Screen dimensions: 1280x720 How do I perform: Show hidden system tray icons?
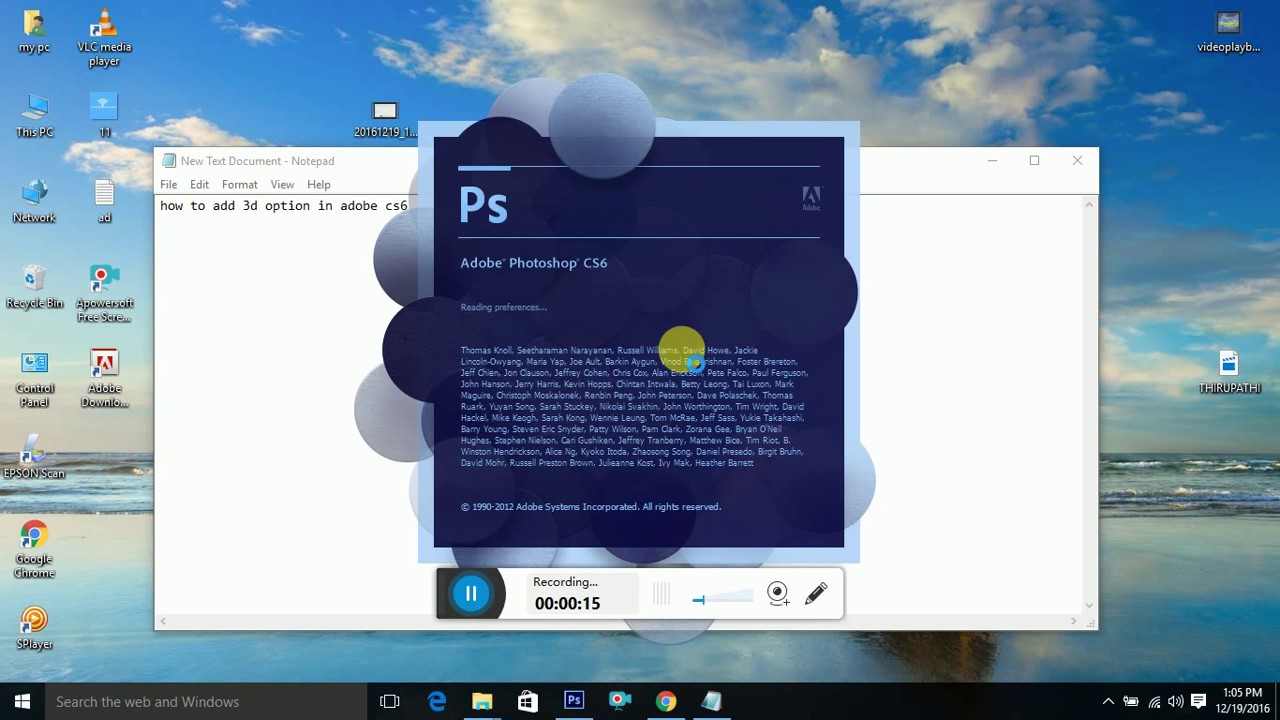[x=1108, y=702]
